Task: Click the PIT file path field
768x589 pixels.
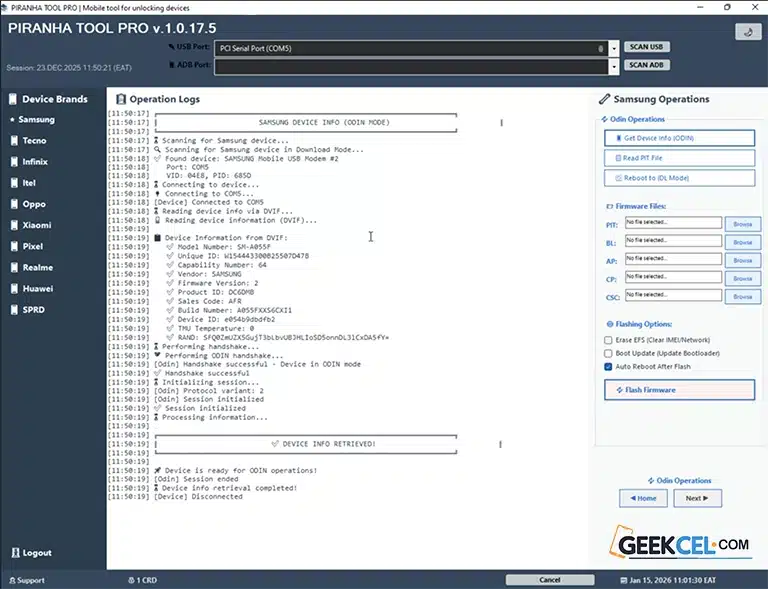Action: tap(671, 224)
